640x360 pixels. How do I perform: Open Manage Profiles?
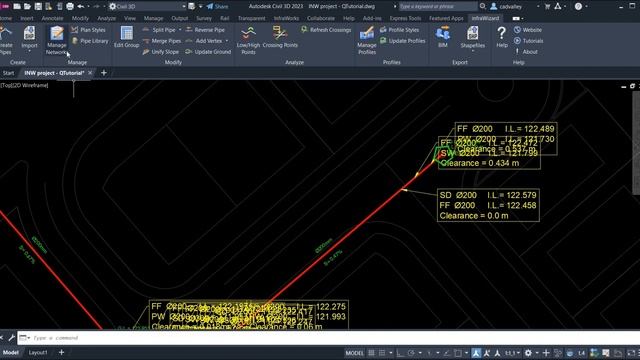(367, 40)
